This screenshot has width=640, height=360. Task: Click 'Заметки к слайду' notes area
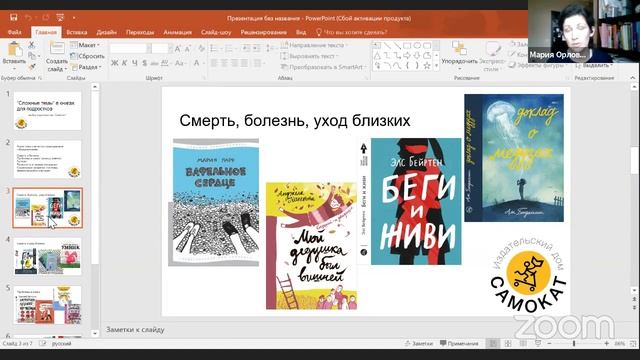point(135,329)
